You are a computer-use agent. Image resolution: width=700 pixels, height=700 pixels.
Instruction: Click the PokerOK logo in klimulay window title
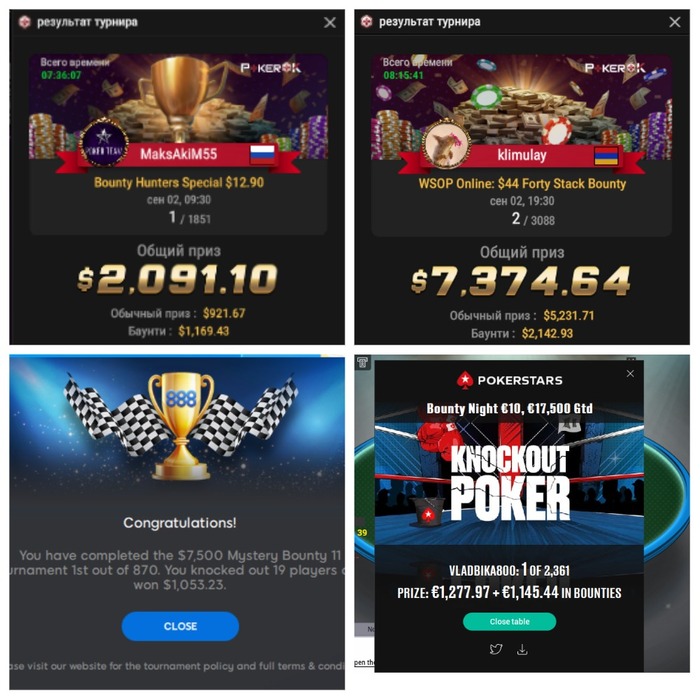tap(367, 21)
